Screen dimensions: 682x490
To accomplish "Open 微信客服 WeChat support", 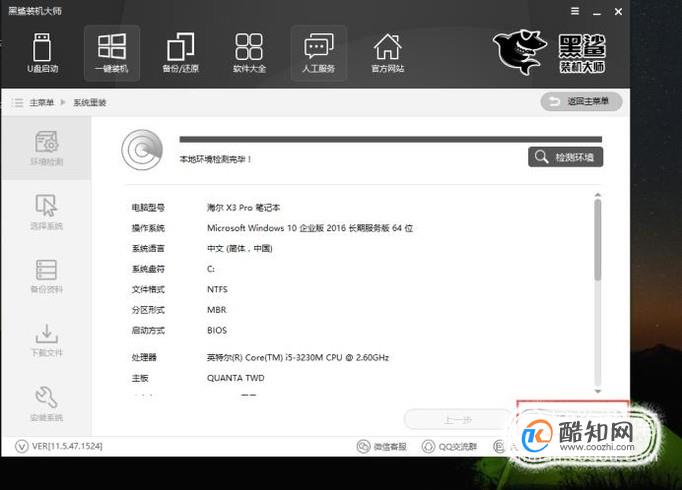I will (381, 447).
